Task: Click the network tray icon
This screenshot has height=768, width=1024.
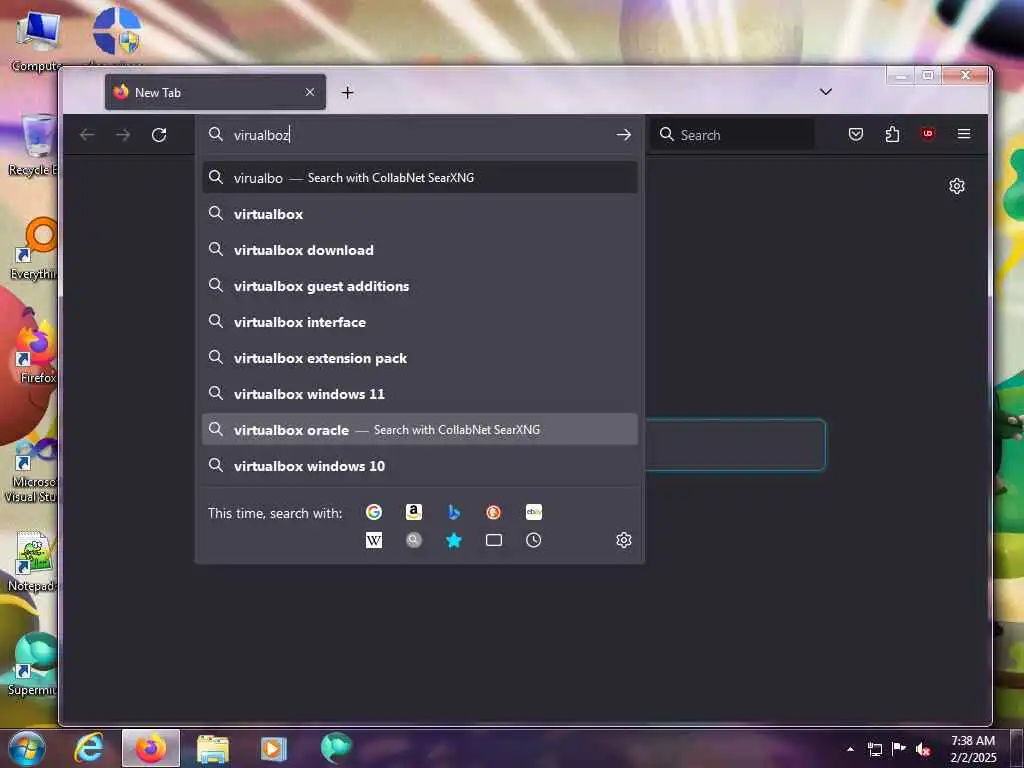Action: click(875, 749)
